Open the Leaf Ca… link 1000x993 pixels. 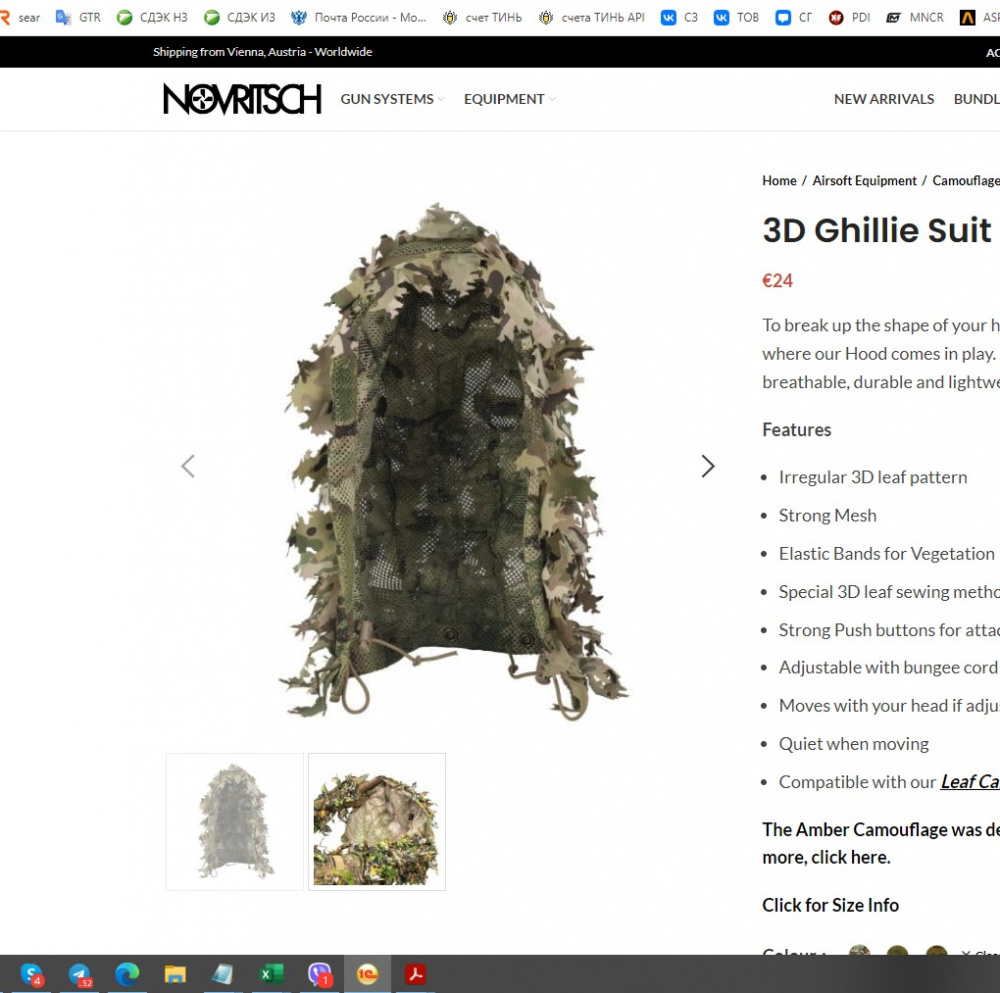[969, 782]
